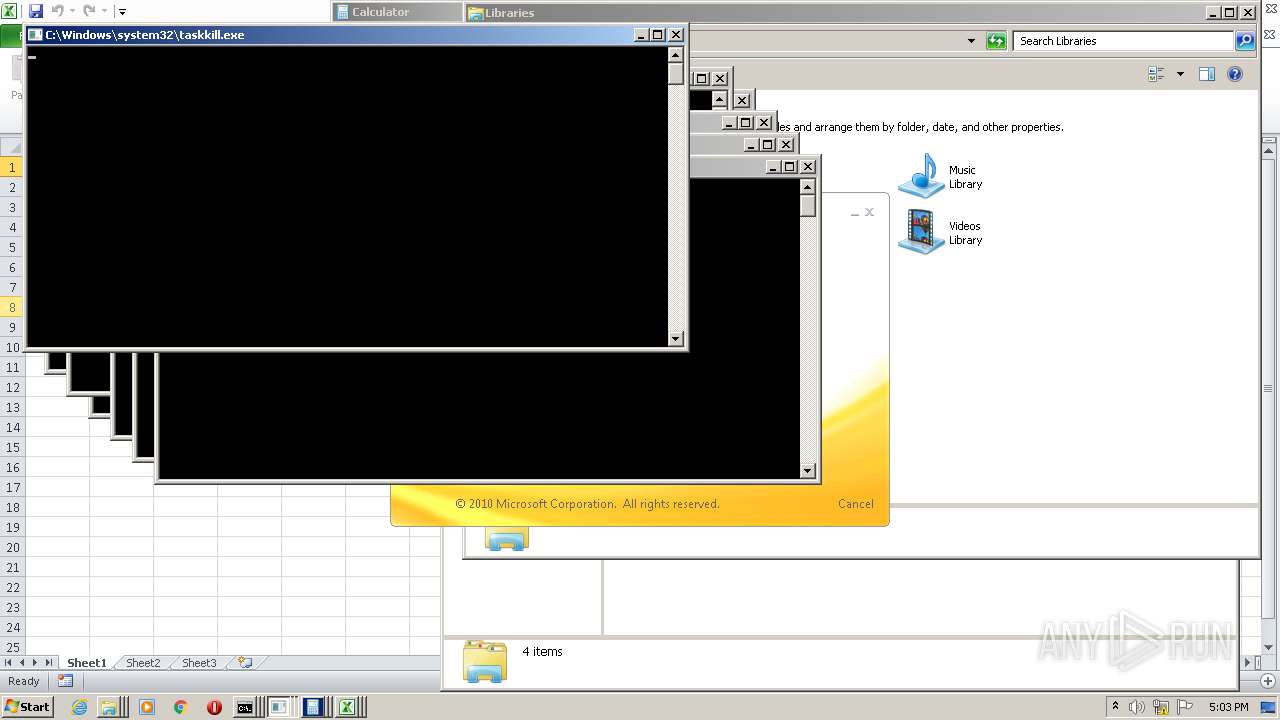Click the Action Center flag tray icon
1280x720 pixels.
click(x=1186, y=707)
